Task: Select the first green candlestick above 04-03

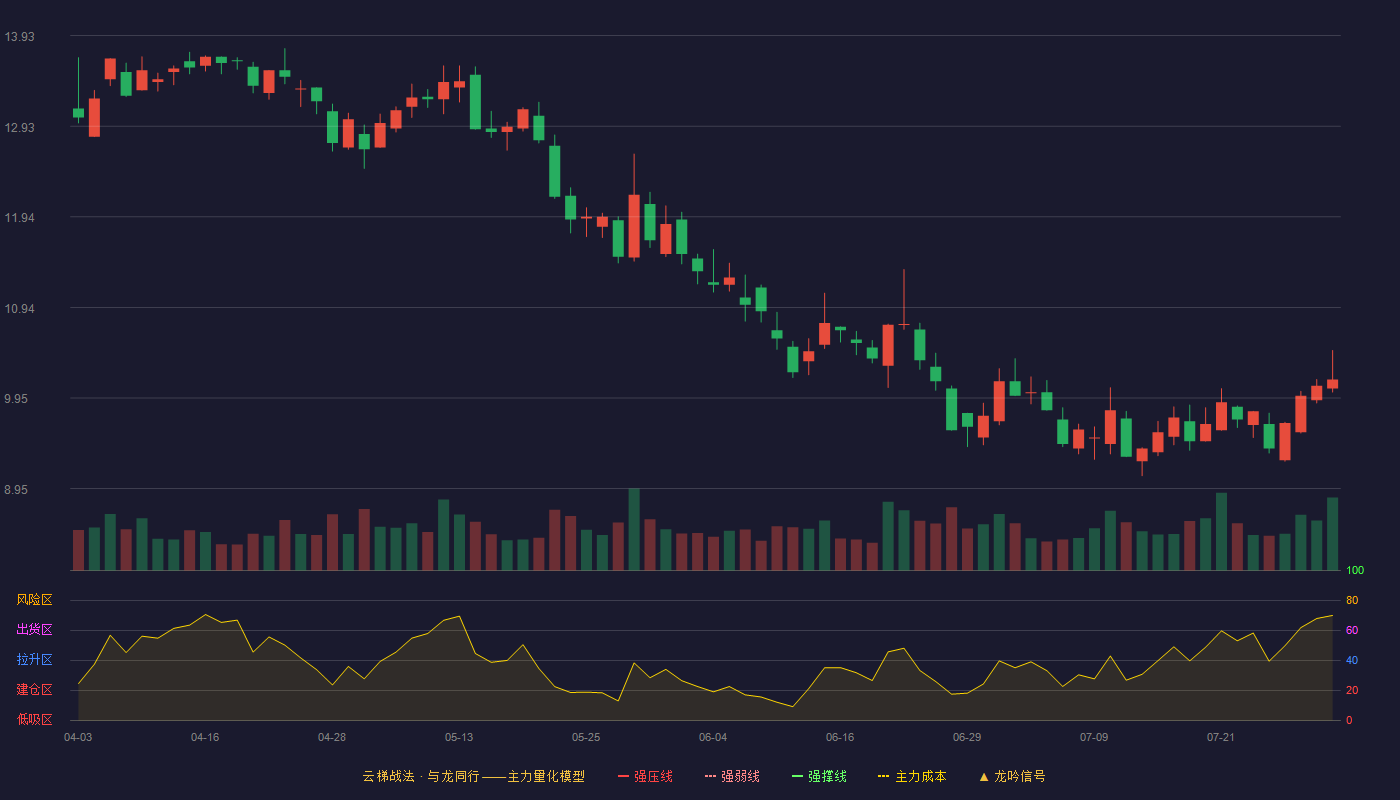Action: point(78,113)
